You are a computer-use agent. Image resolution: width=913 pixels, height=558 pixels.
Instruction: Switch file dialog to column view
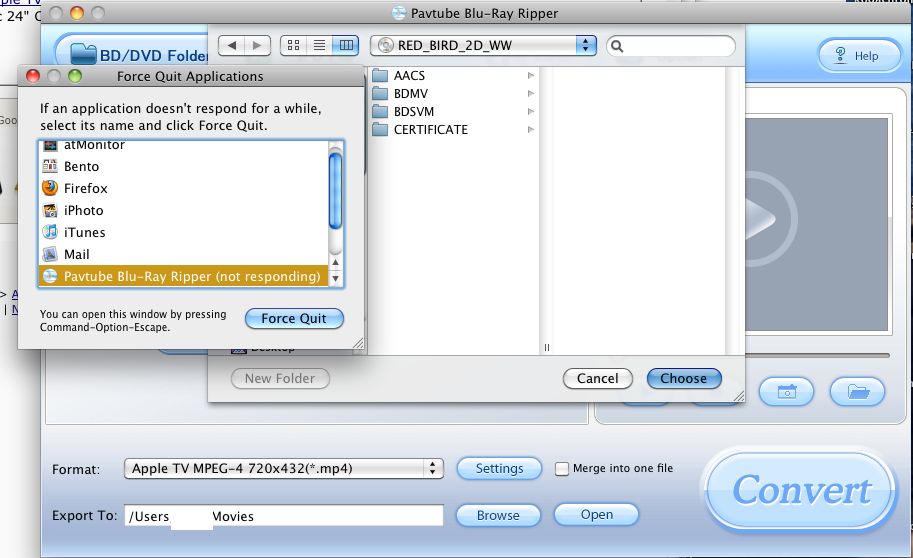(x=346, y=45)
